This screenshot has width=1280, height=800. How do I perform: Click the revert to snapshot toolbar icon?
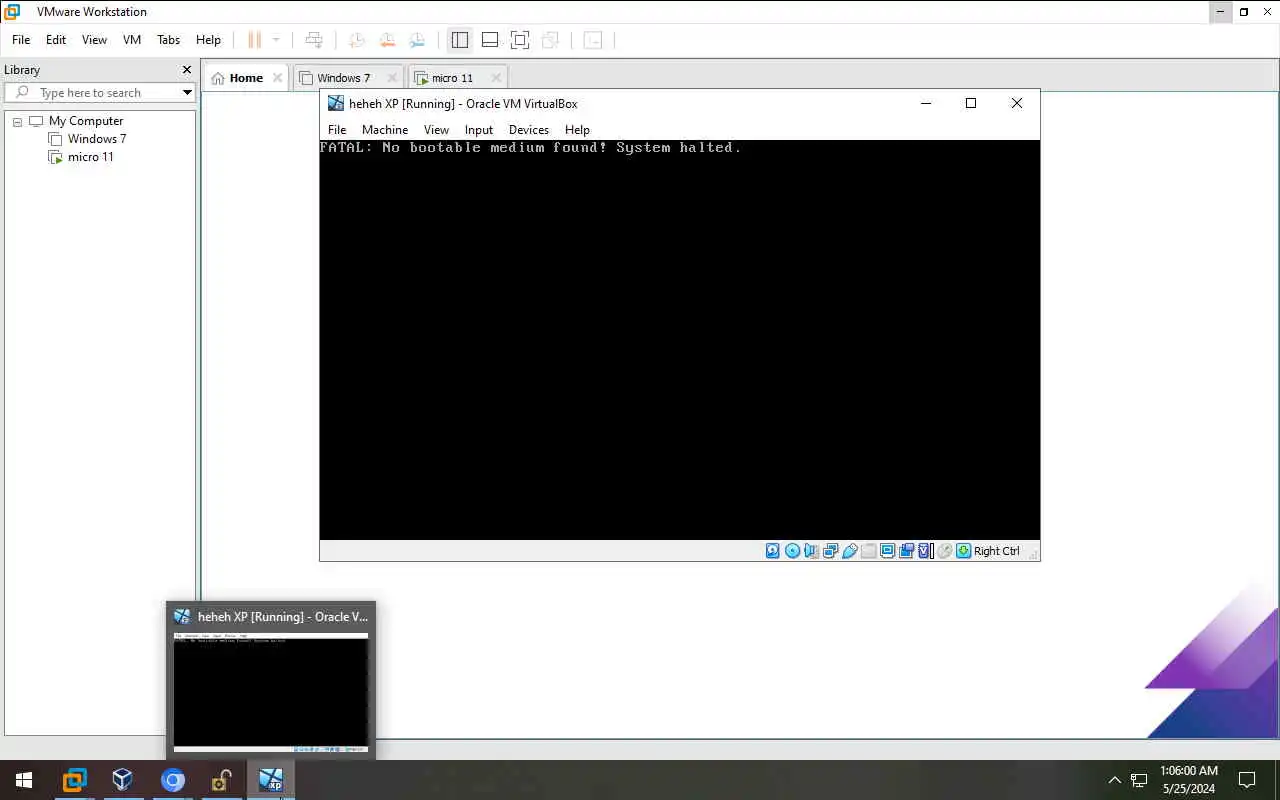(x=387, y=40)
